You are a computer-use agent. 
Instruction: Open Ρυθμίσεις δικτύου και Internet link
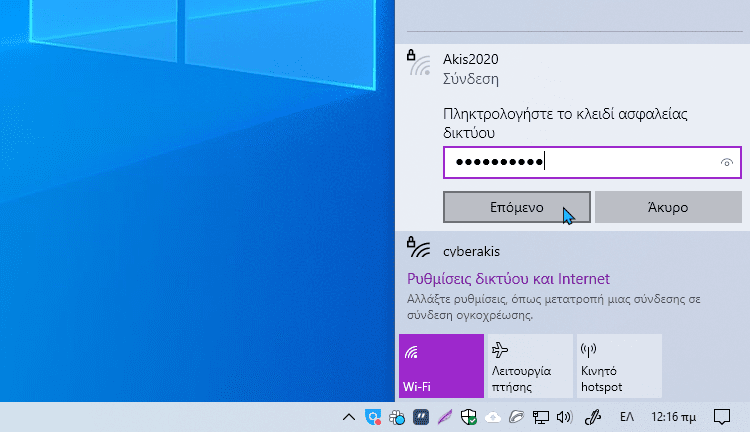pos(508,278)
